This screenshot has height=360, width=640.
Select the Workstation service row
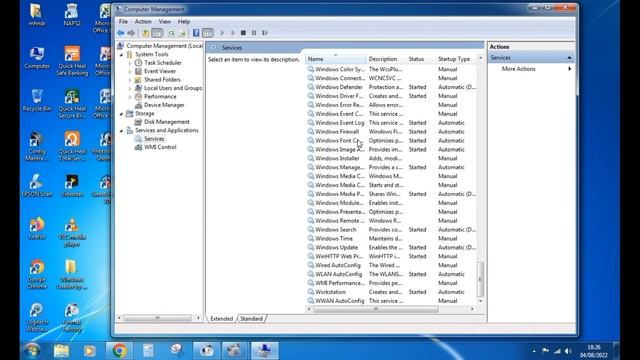[x=391, y=292]
